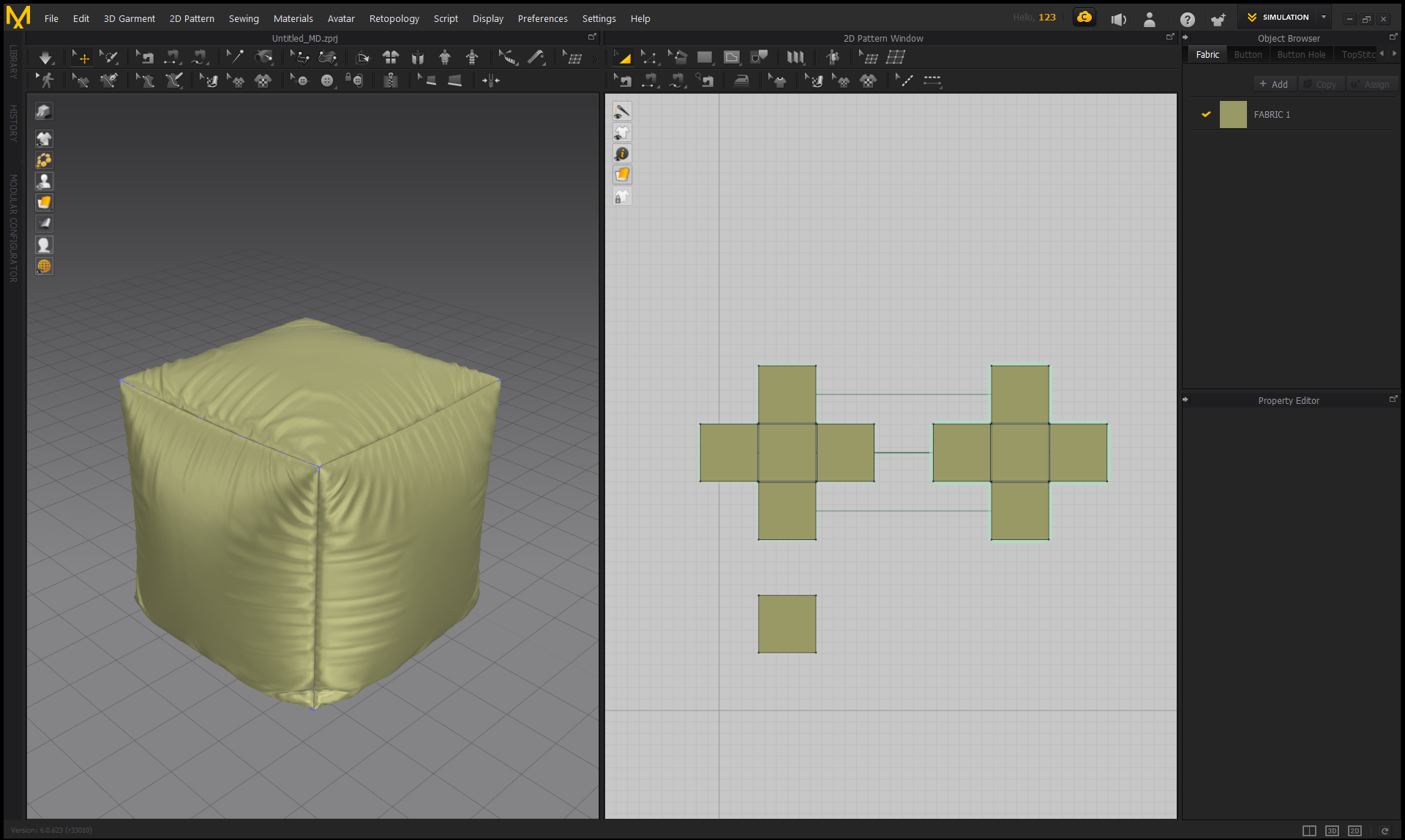Toggle the checkmark beside FABRIC 1
1405x840 pixels.
1206,114
